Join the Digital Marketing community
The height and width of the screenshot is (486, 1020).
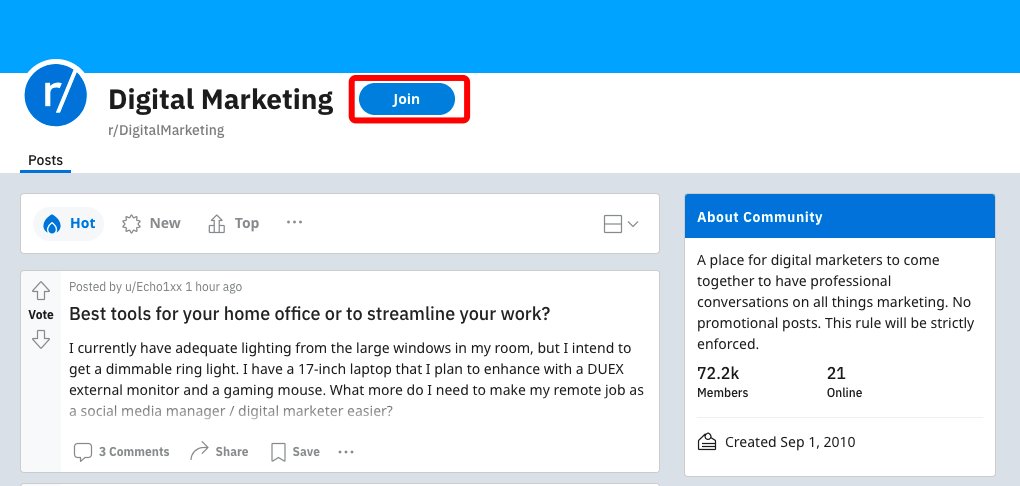407,99
